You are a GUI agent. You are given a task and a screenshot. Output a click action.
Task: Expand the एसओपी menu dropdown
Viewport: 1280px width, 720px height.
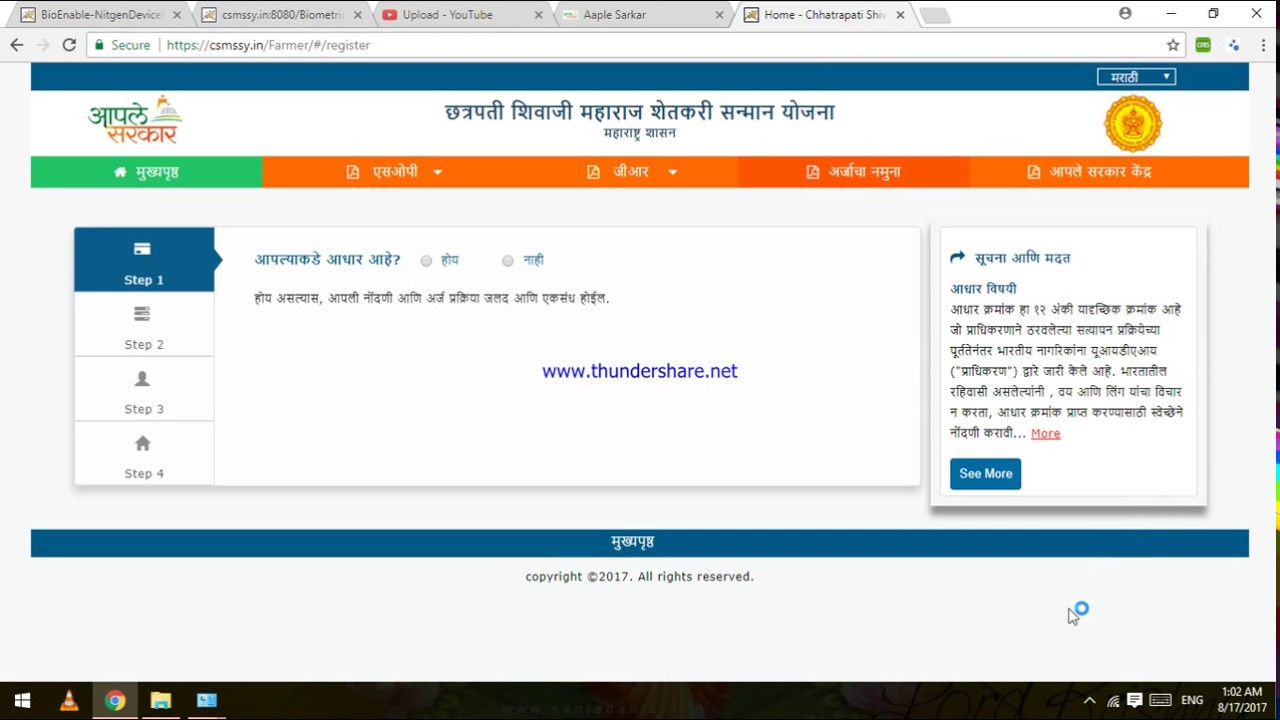[394, 172]
